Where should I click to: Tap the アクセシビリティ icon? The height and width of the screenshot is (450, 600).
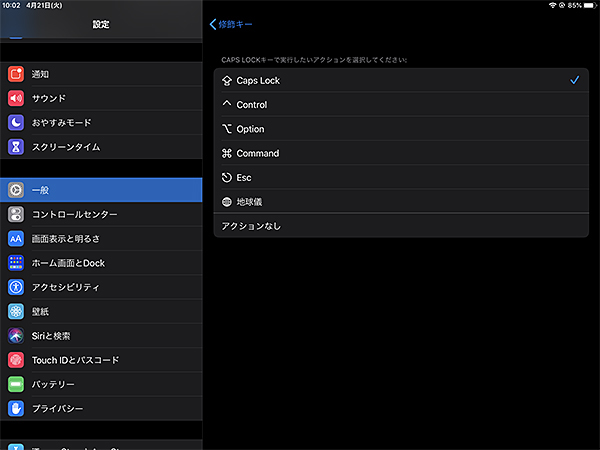tap(16, 288)
